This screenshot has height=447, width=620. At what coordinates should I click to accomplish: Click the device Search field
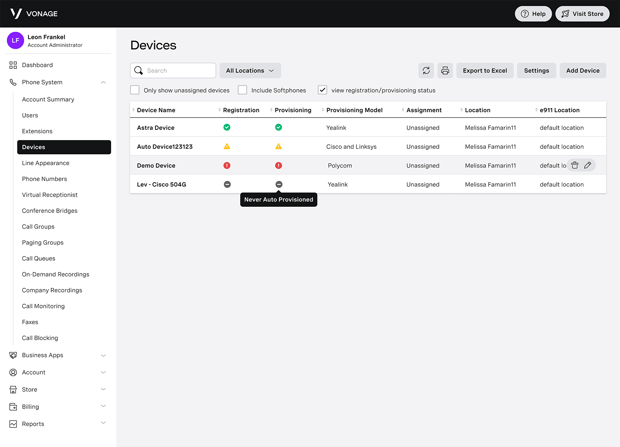[179, 71]
